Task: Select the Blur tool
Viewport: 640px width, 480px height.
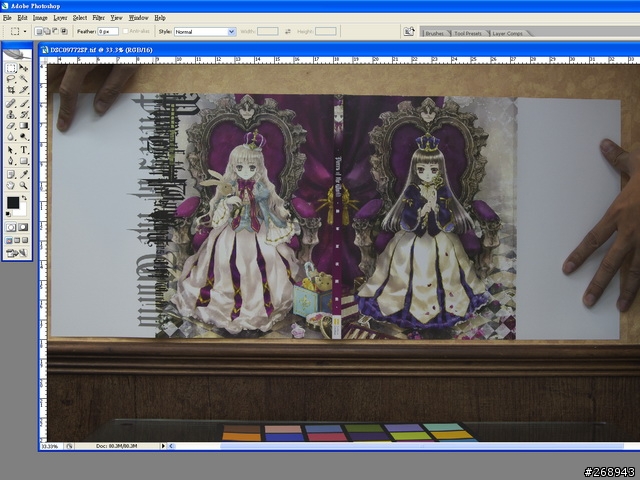Action: pyautogui.click(x=11, y=137)
